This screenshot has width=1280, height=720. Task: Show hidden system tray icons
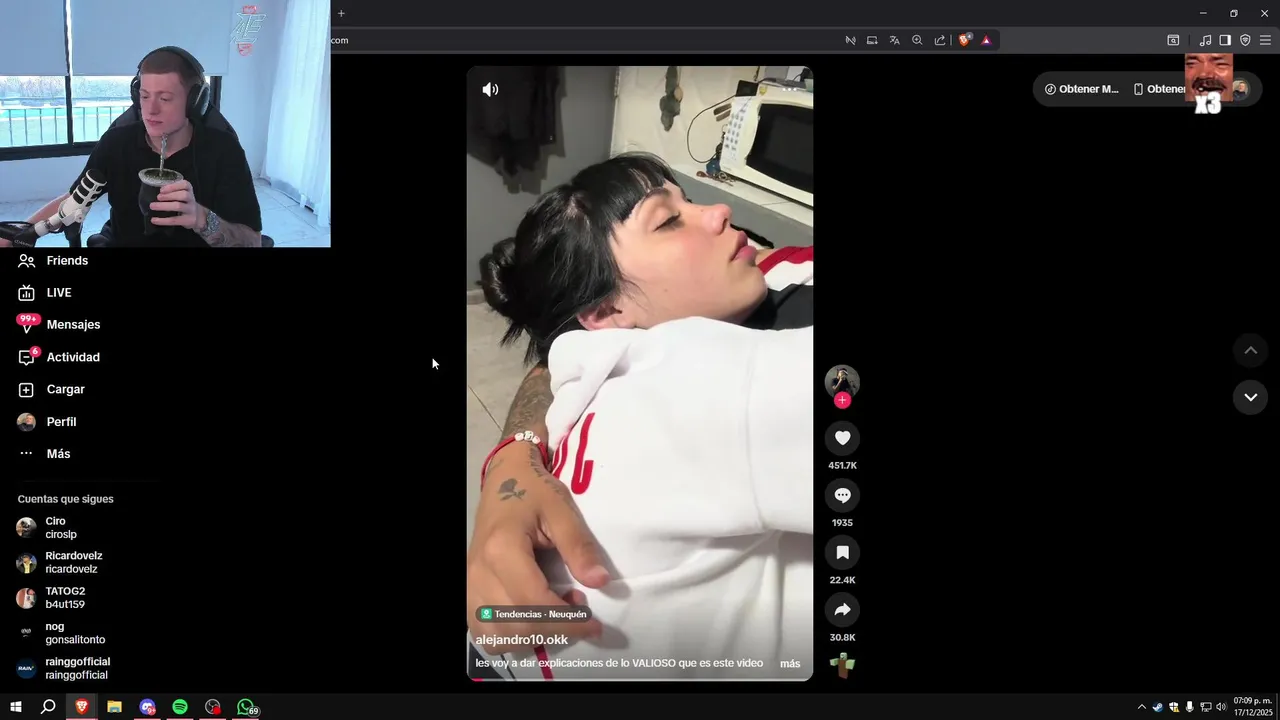1141,707
